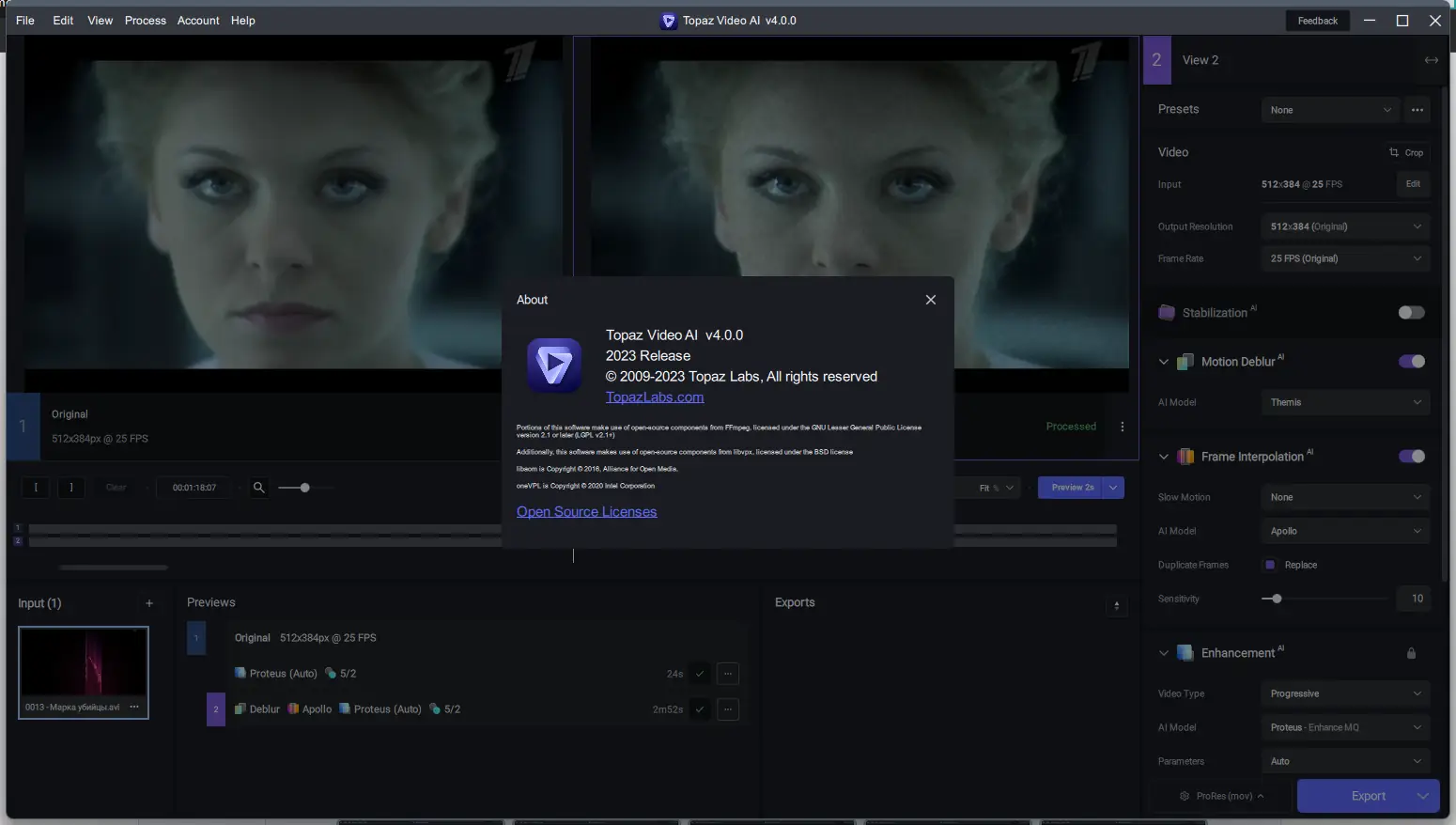Image resolution: width=1456 pixels, height=825 pixels.
Task: Click the Stabilization filter icon
Action: [x=1167, y=313]
